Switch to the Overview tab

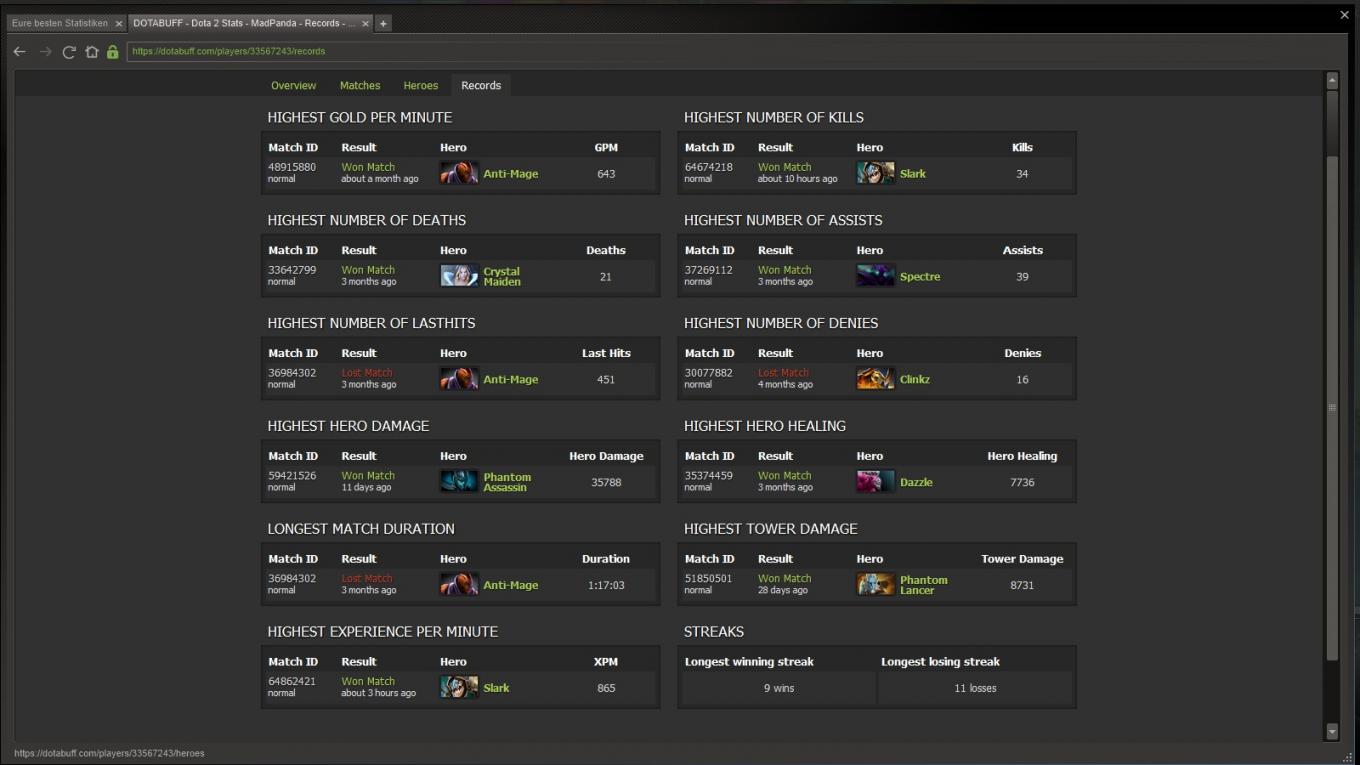click(x=293, y=86)
